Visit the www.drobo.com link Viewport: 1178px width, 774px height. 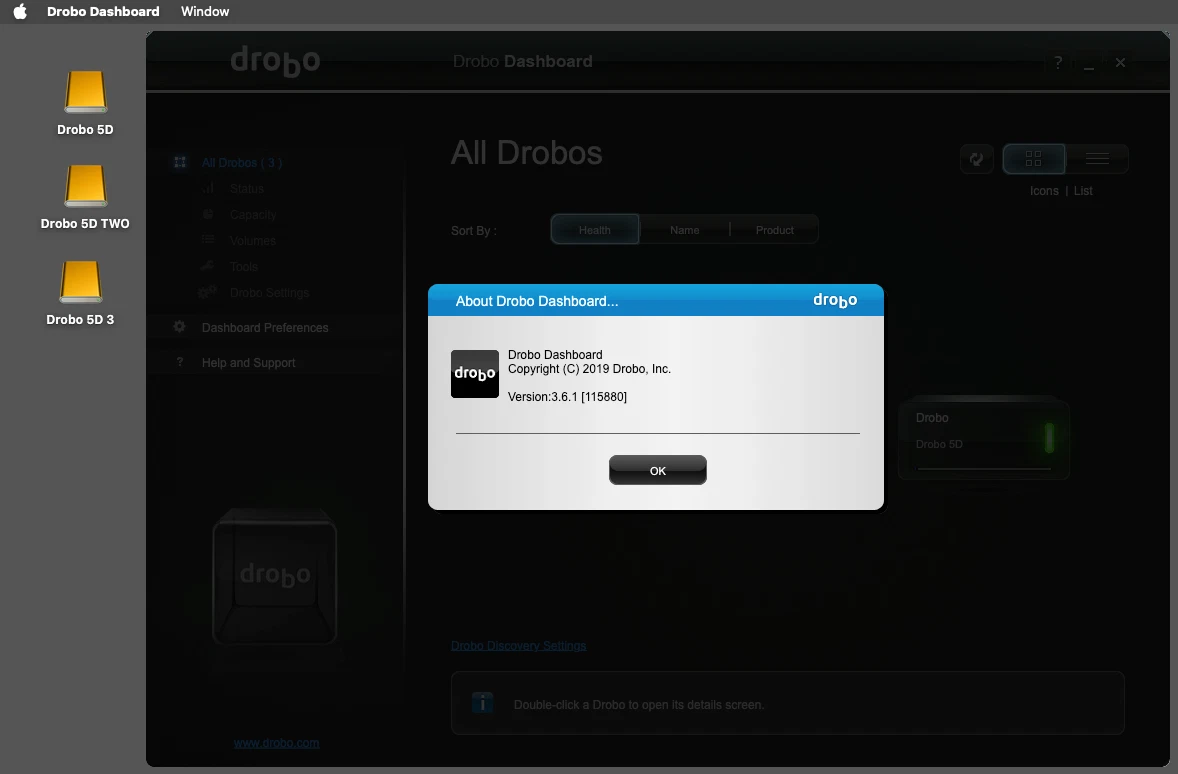276,743
